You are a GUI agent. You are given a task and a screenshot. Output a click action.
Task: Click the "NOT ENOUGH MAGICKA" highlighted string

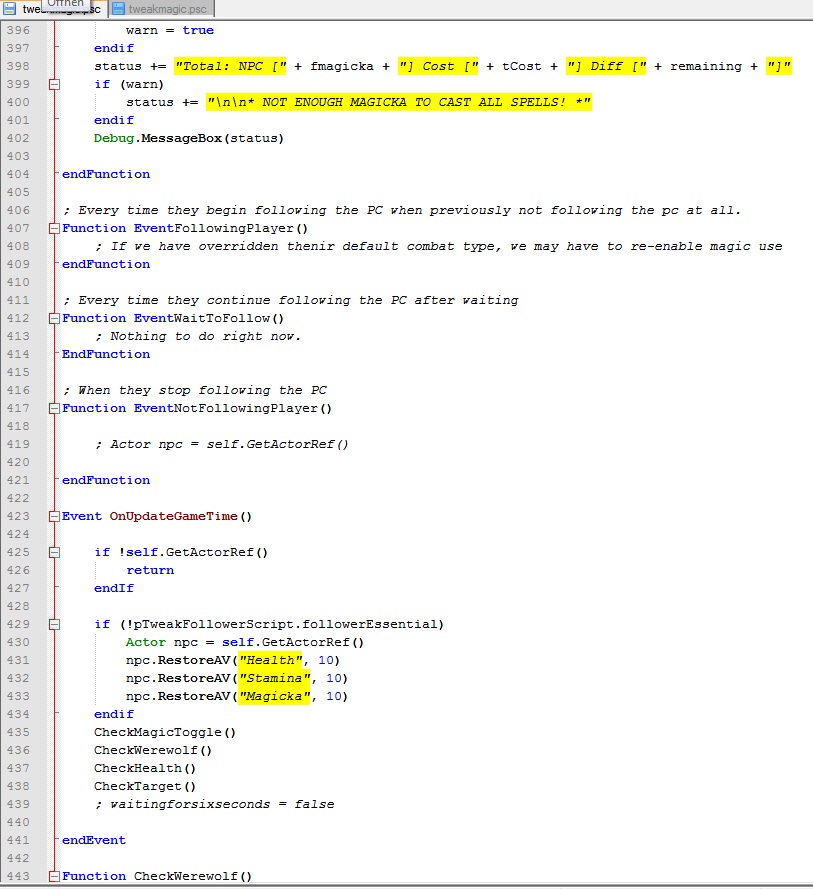point(398,102)
